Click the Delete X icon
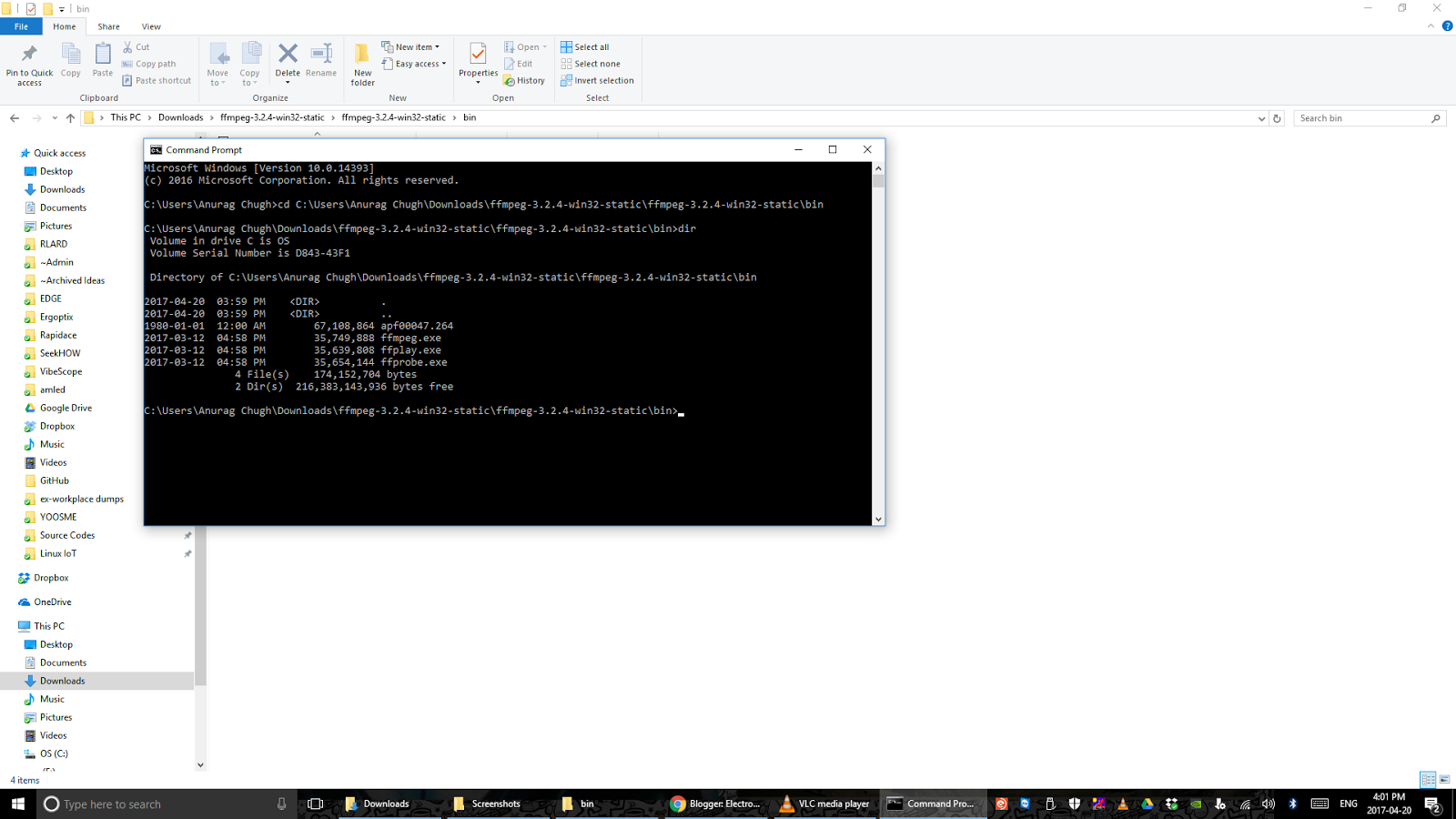This screenshot has width=1456, height=819. tap(288, 54)
